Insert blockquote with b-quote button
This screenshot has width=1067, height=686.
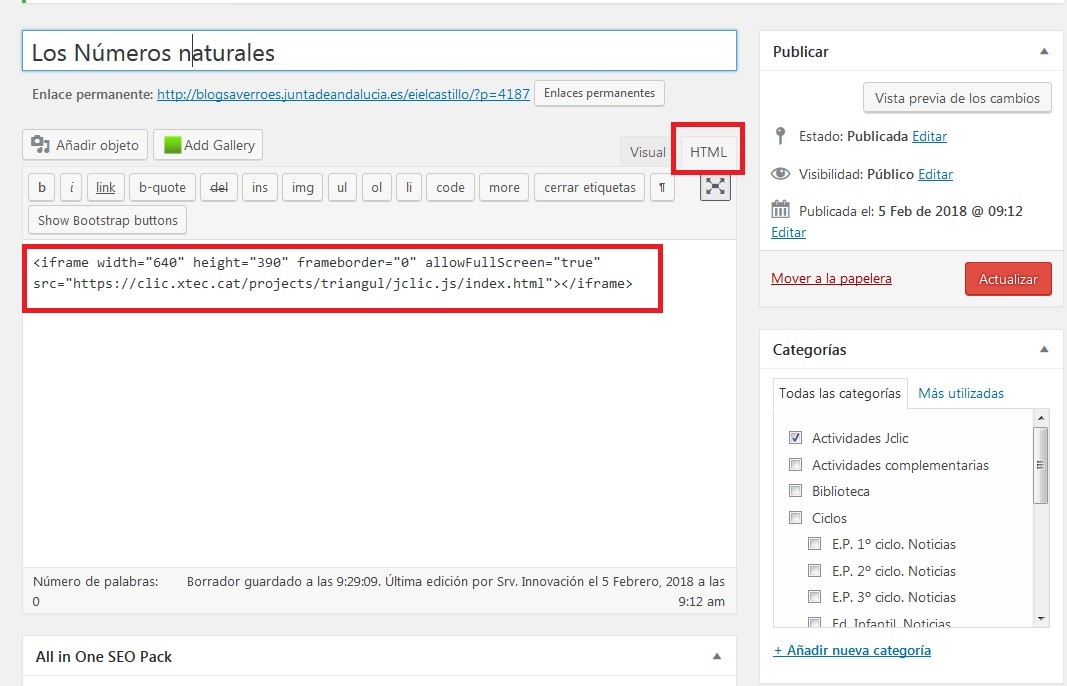[162, 188]
